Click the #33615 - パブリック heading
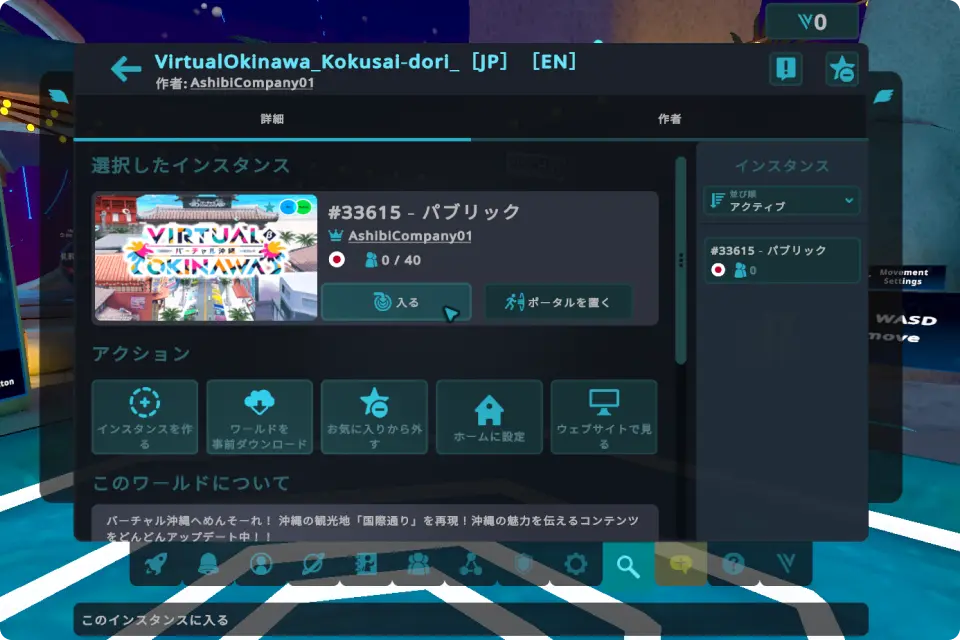 point(424,212)
